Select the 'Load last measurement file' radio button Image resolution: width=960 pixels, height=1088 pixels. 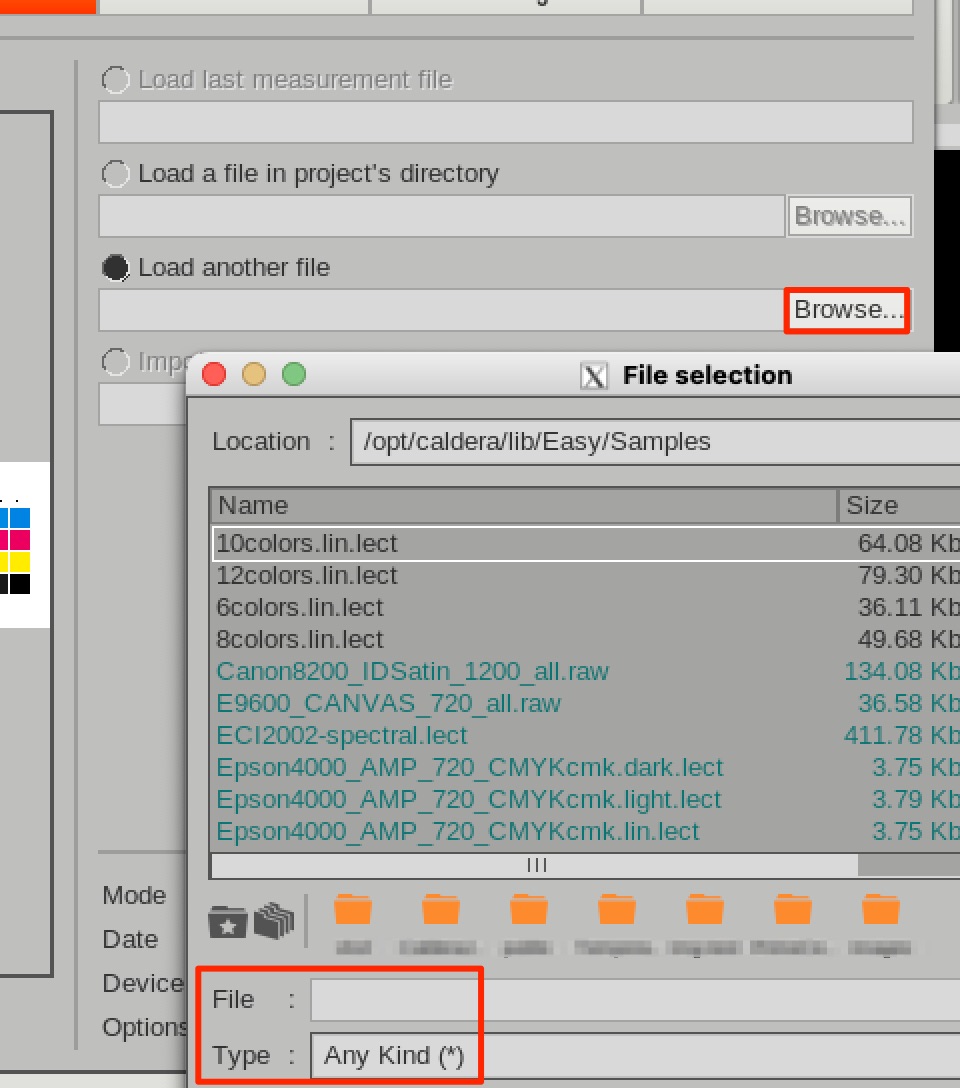(116, 80)
